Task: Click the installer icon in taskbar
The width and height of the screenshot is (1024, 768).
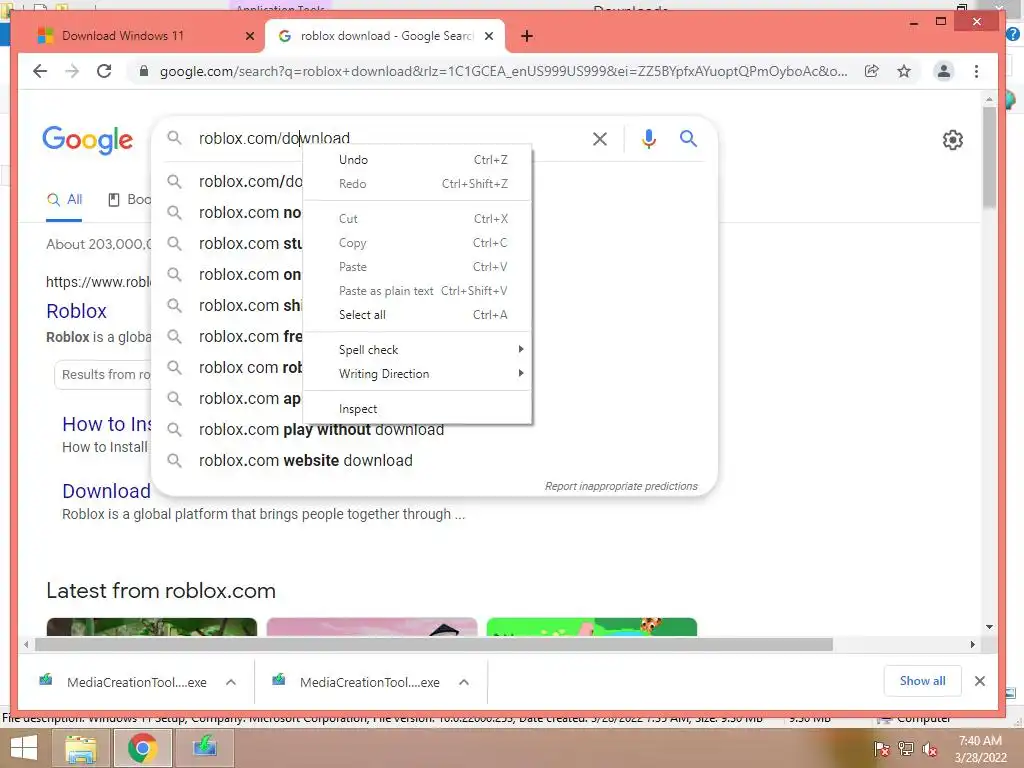Action: 204,748
